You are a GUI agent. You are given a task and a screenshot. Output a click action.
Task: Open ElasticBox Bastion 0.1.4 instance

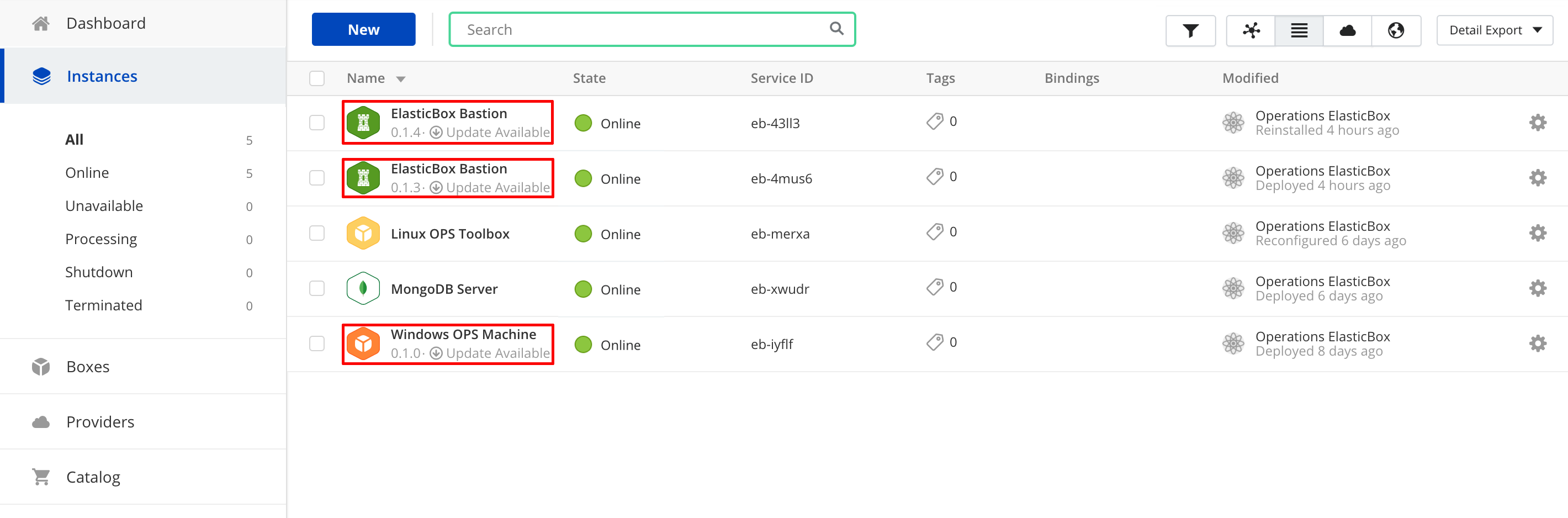[449, 114]
